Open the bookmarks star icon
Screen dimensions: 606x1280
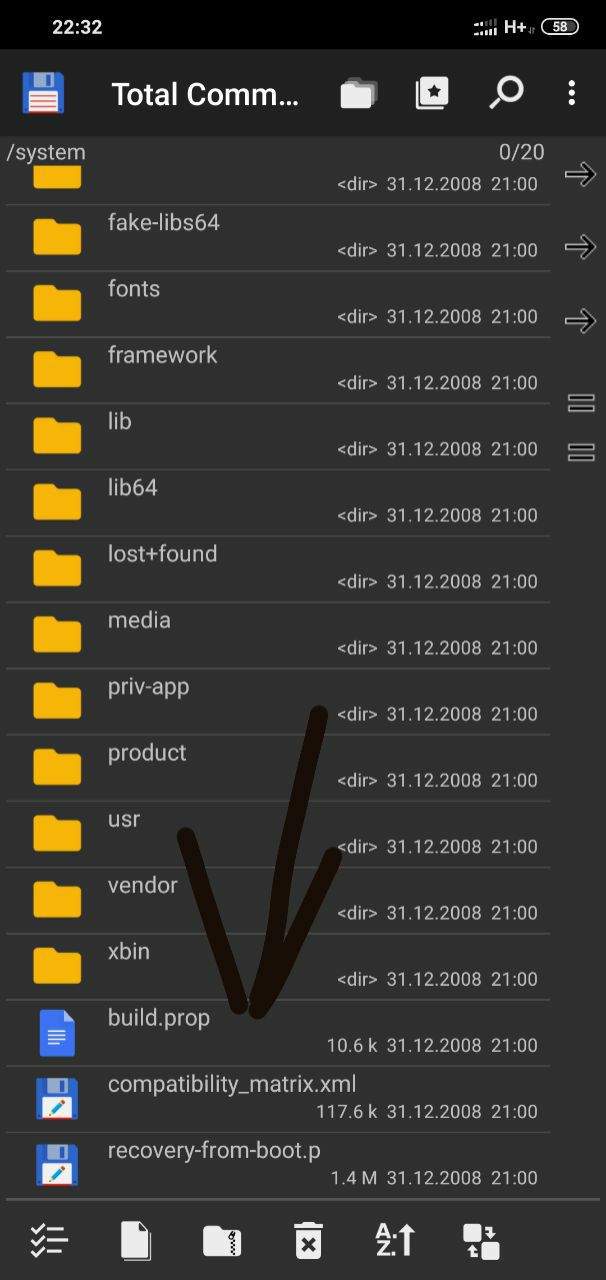coord(432,94)
